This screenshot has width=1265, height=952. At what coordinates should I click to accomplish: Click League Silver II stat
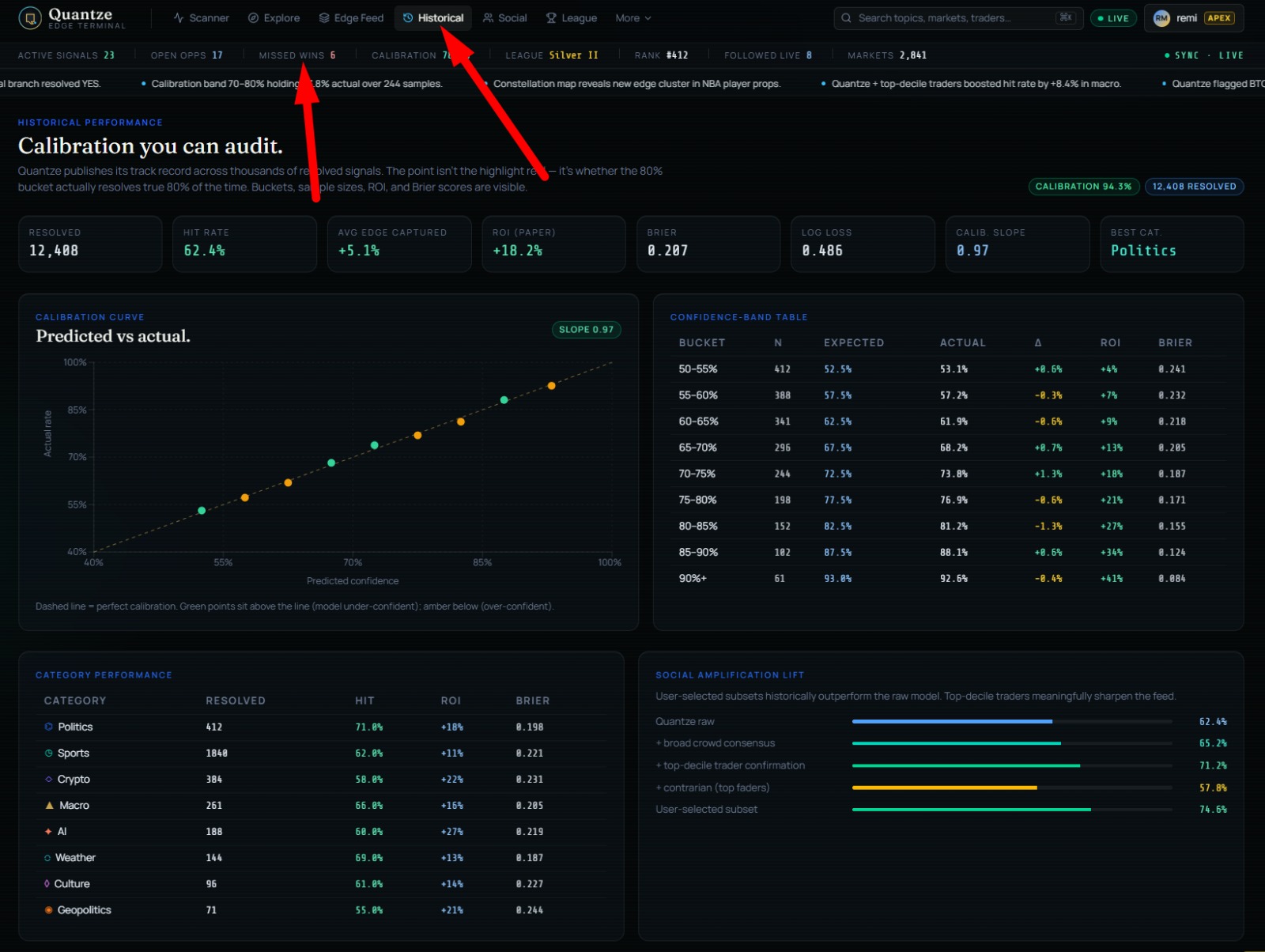click(x=552, y=55)
